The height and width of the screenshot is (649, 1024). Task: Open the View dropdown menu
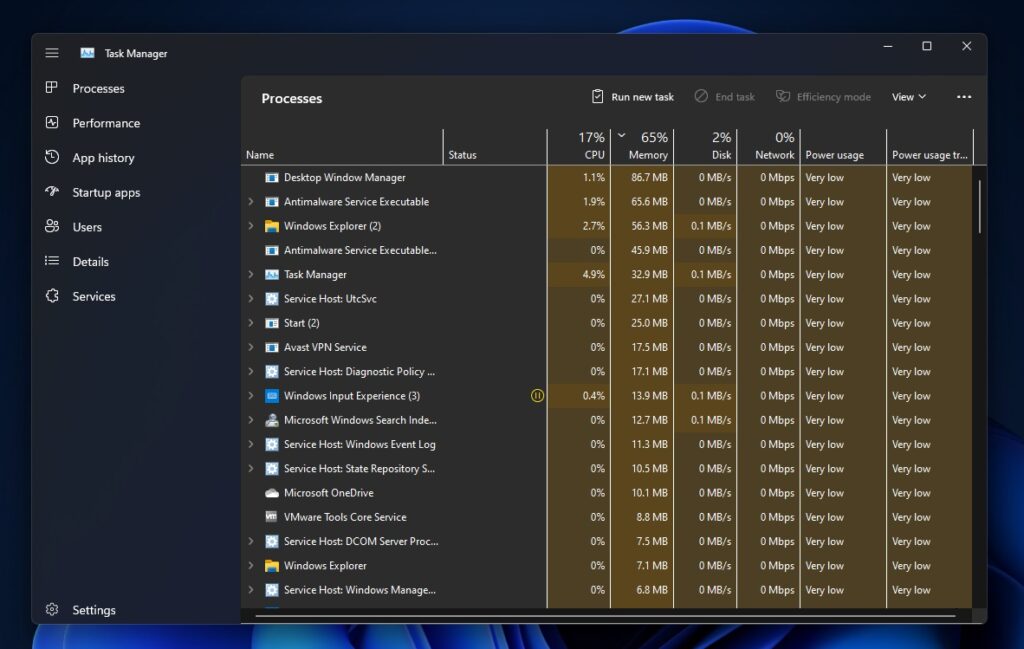pyautogui.click(x=907, y=96)
